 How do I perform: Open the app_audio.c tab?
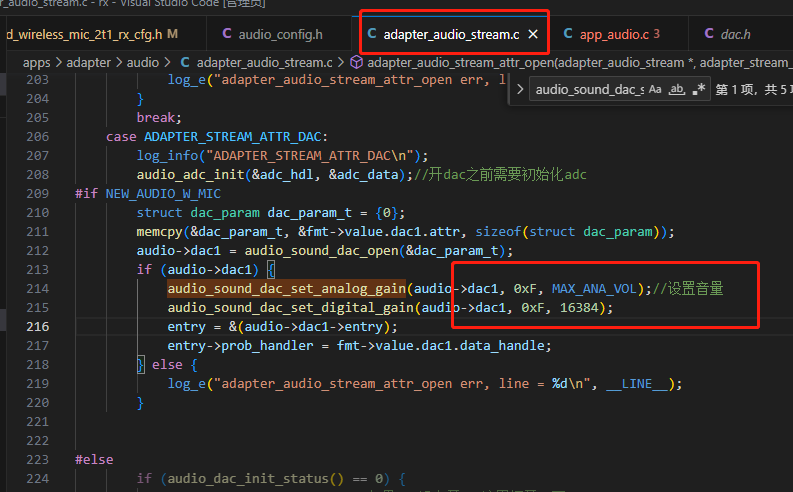611,34
